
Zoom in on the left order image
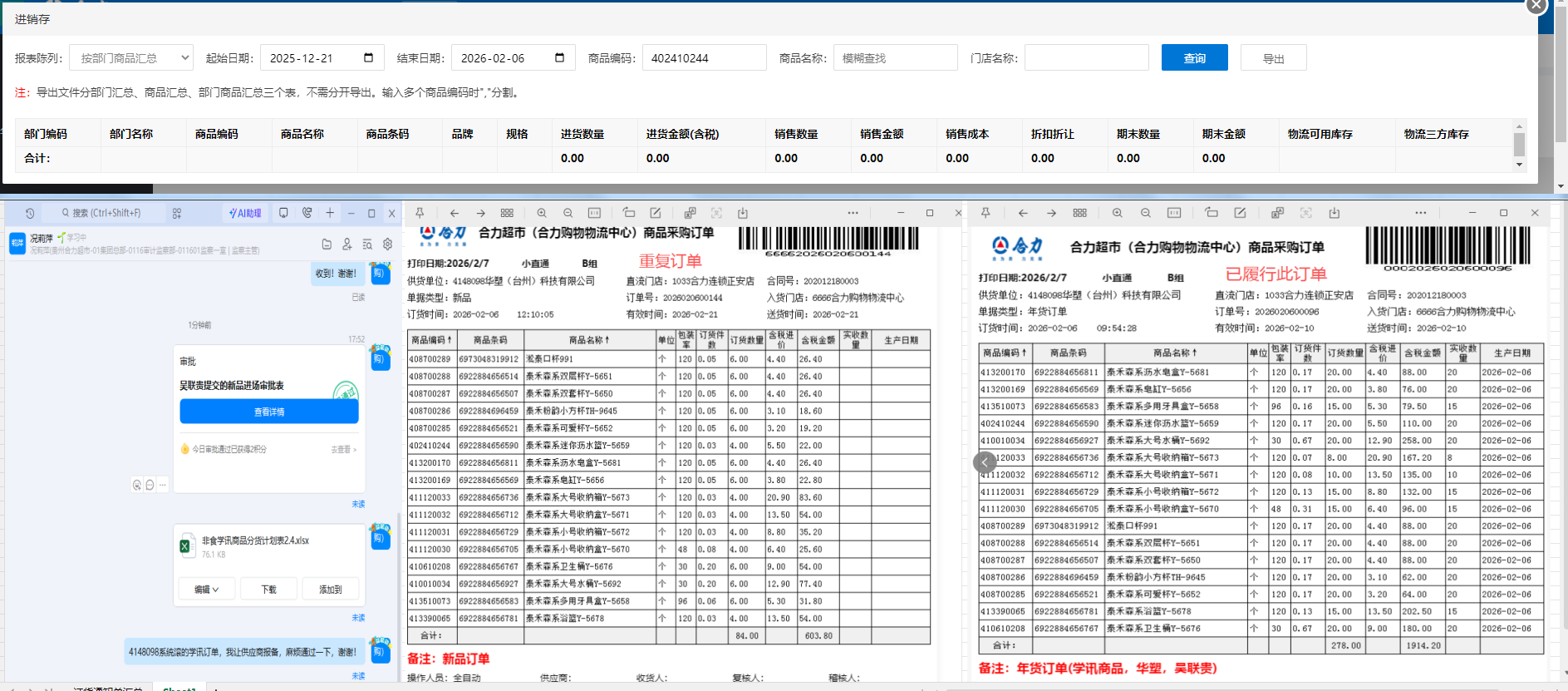pyautogui.click(x=542, y=214)
